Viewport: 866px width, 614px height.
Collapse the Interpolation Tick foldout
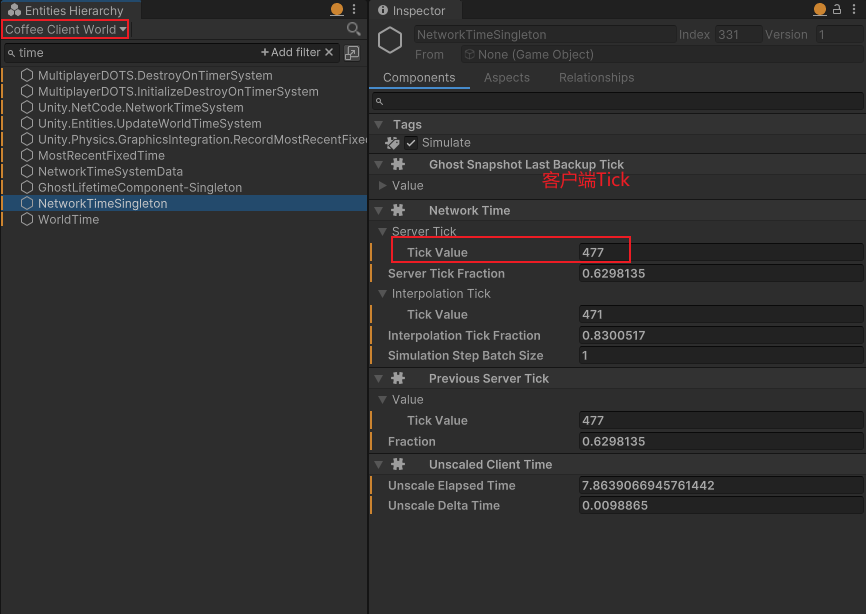pyautogui.click(x=382, y=294)
